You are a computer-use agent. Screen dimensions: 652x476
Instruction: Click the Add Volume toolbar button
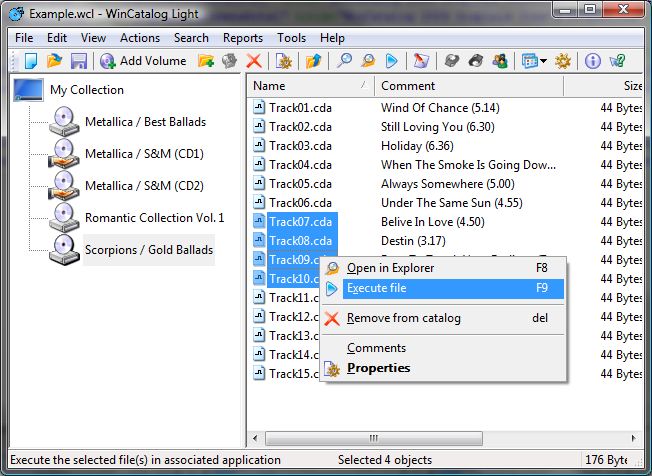click(143, 61)
